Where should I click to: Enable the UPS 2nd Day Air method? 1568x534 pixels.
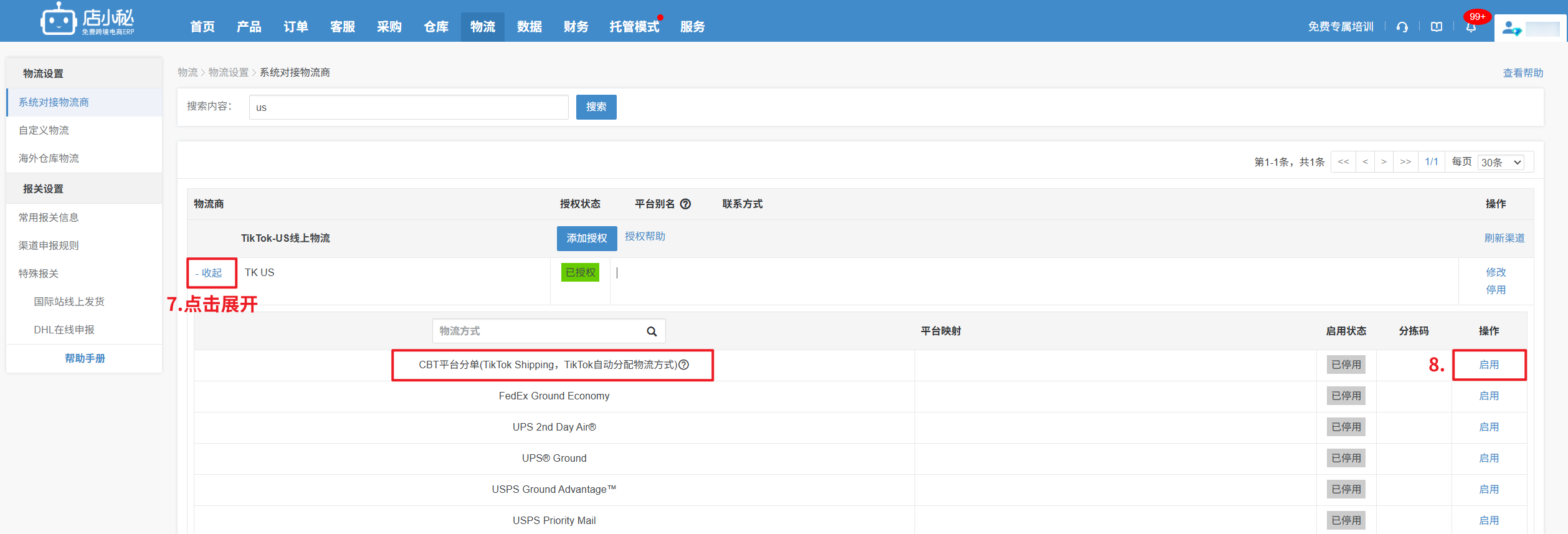point(1488,427)
